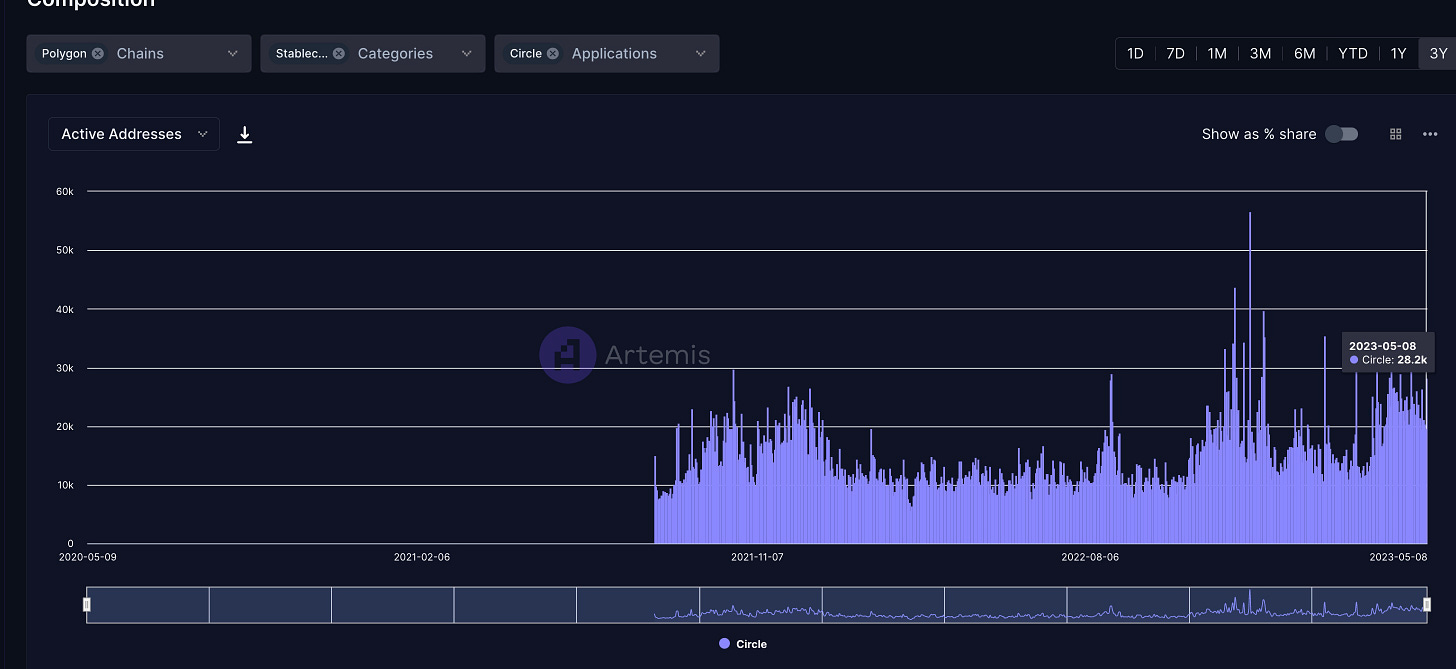1456x669 pixels.
Task: Remove the Polygon chain filter chip
Action: pos(97,54)
